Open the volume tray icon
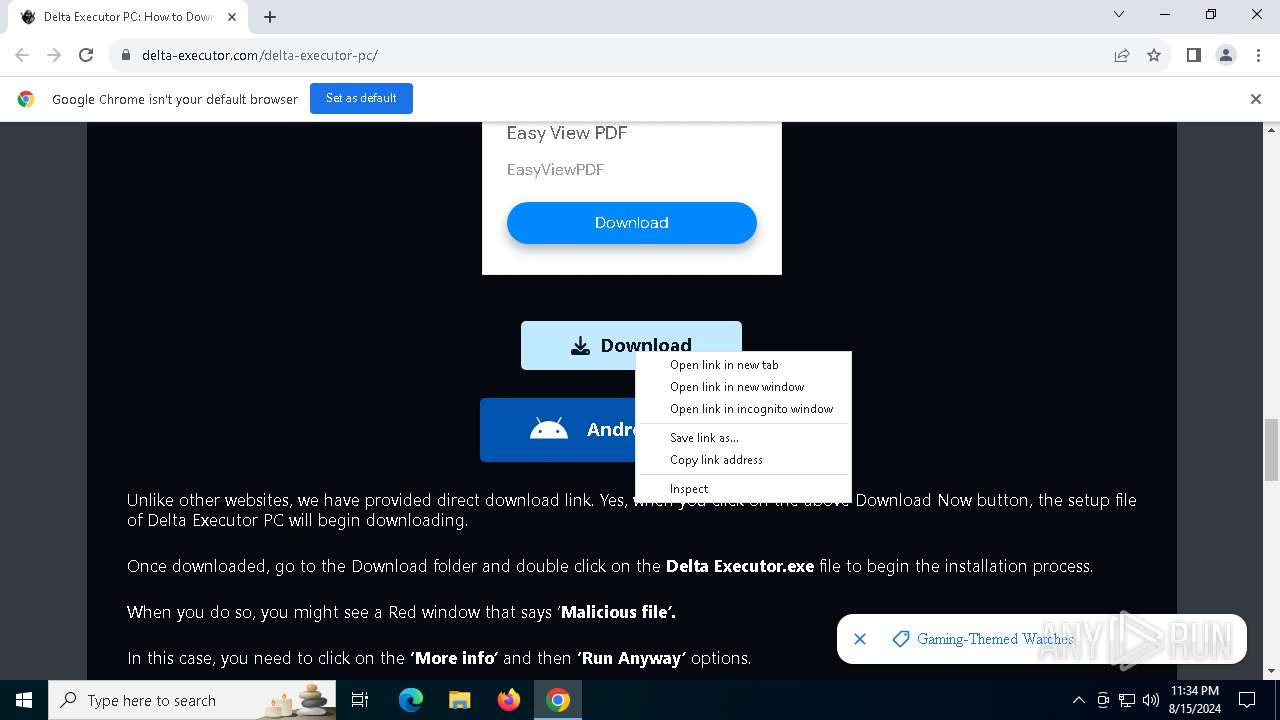The width and height of the screenshot is (1280, 720). (x=1150, y=700)
